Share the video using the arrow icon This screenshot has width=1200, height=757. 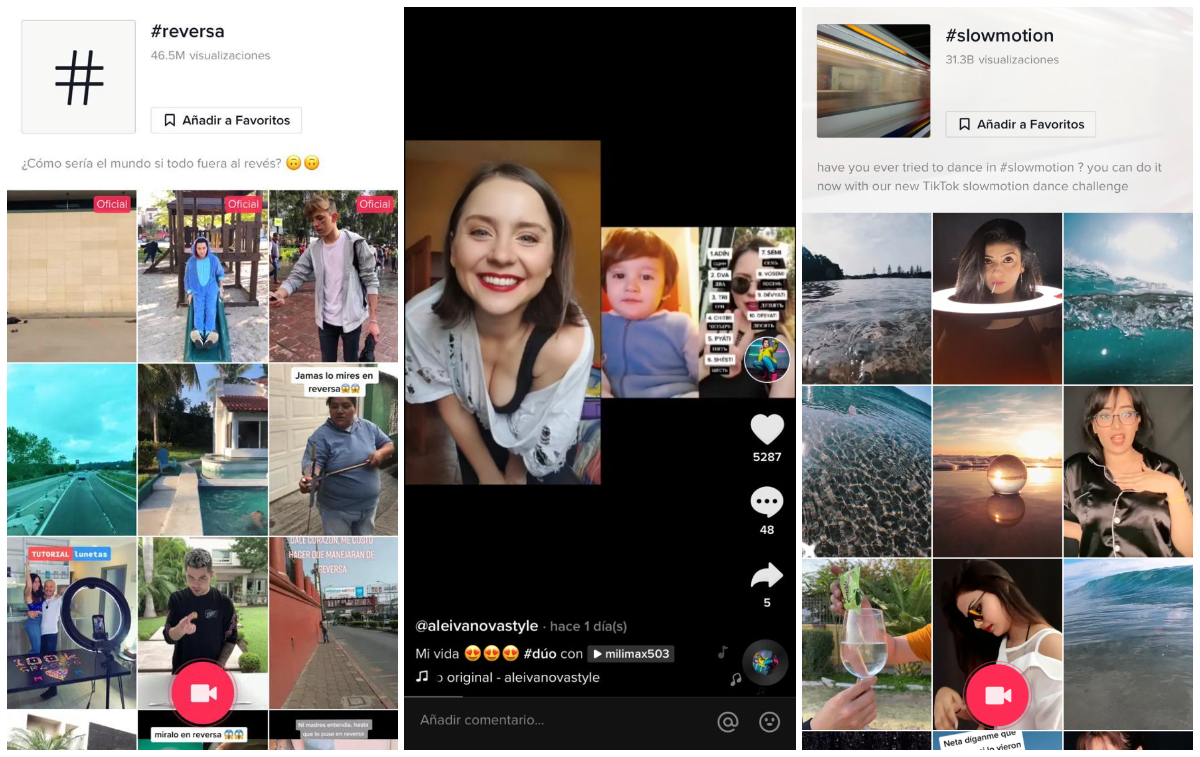(766, 574)
